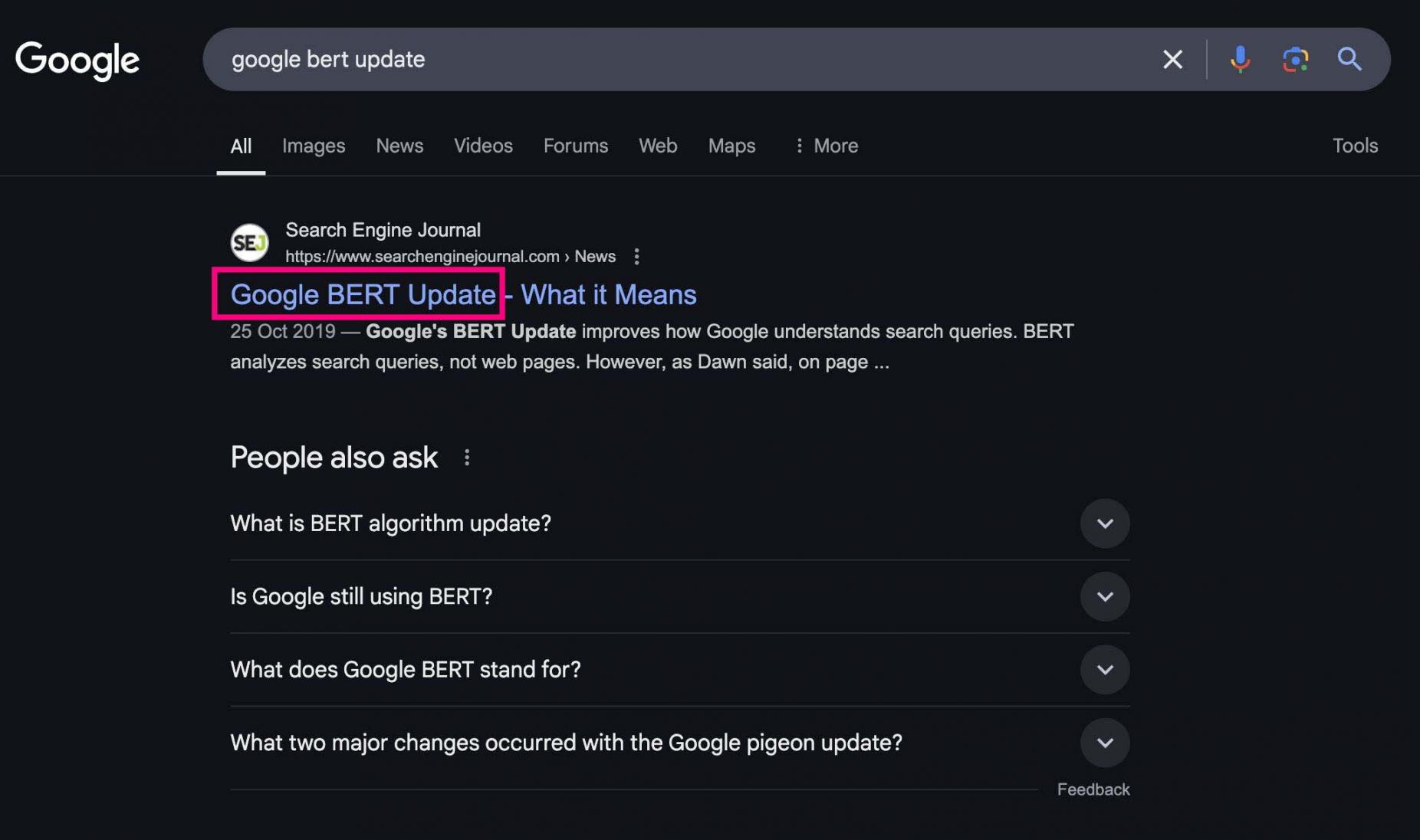Switch to the Images tab
The height and width of the screenshot is (840, 1420).
click(314, 146)
